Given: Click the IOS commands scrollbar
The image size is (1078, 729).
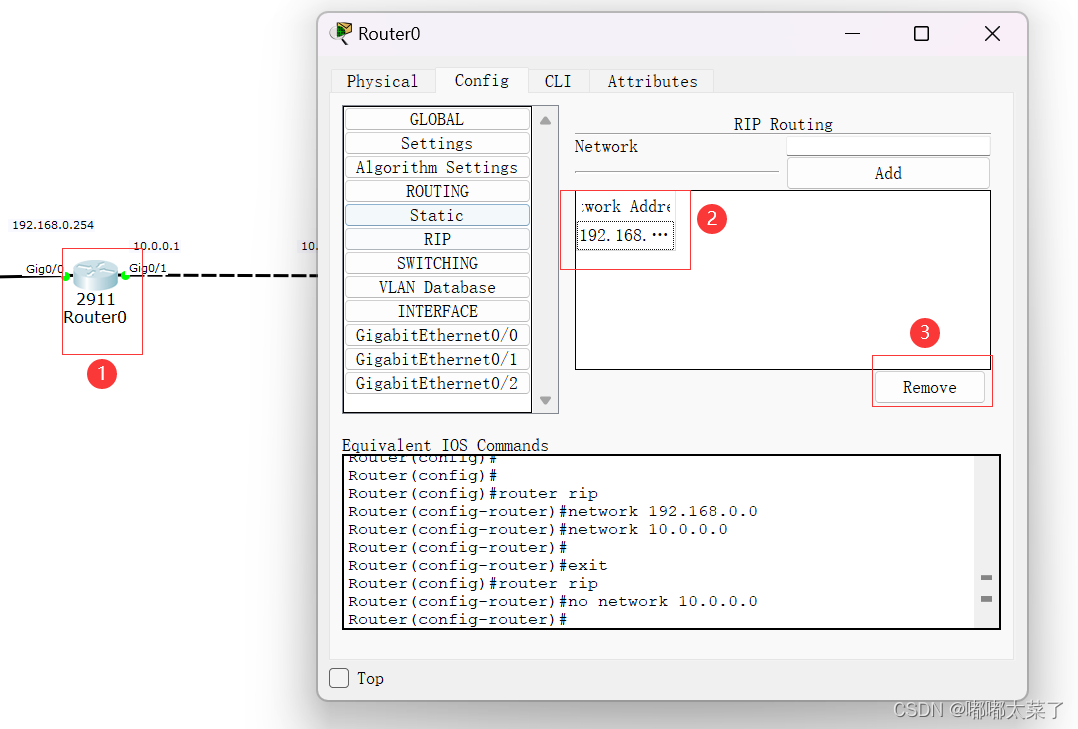Looking at the screenshot, I should pyautogui.click(x=987, y=541).
